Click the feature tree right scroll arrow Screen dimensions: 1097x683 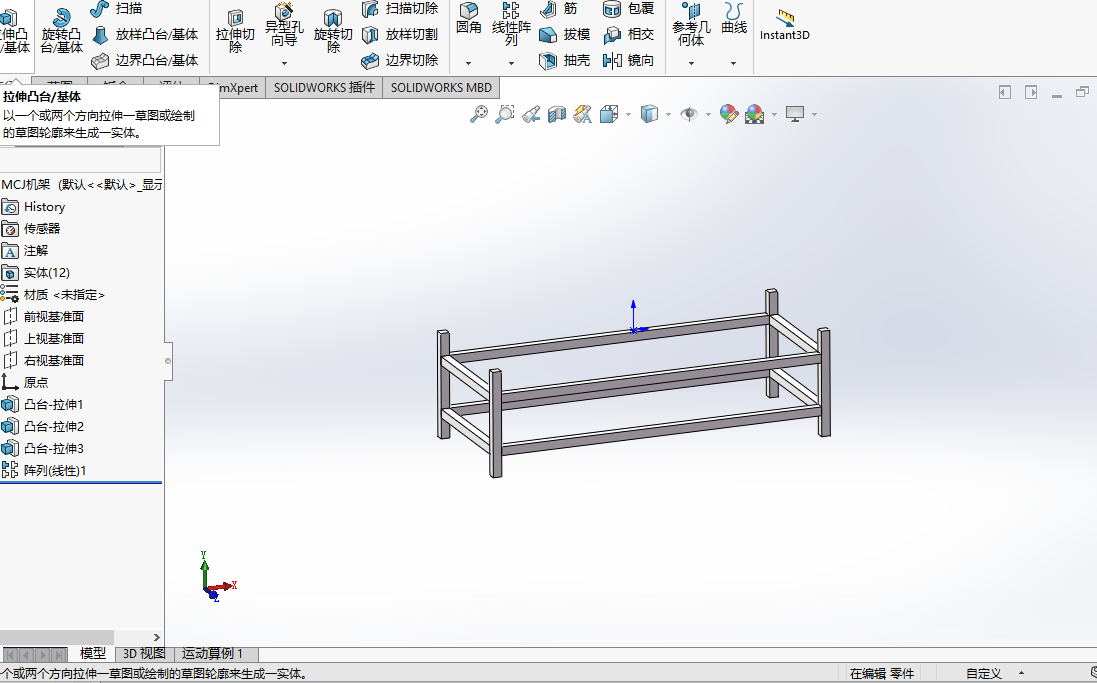click(x=156, y=638)
